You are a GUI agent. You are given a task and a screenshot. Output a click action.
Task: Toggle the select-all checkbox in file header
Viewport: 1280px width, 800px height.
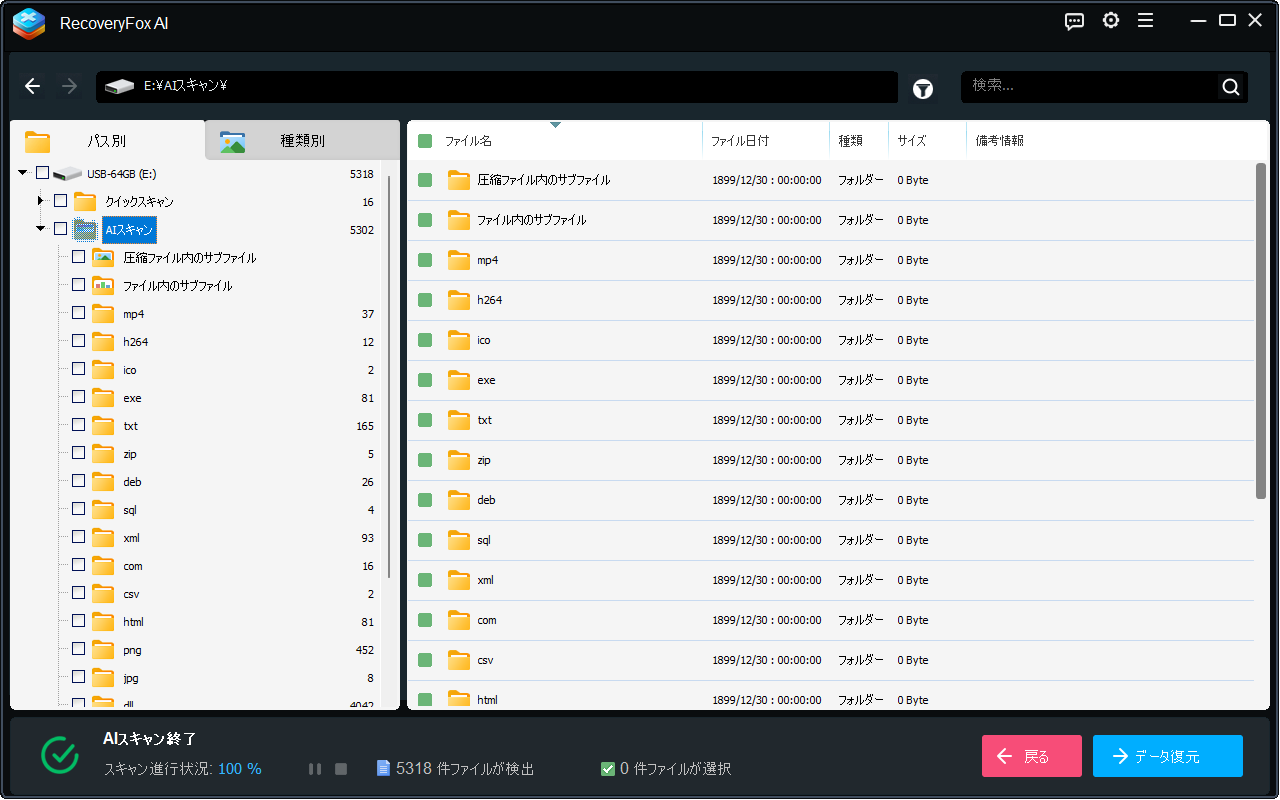425,141
